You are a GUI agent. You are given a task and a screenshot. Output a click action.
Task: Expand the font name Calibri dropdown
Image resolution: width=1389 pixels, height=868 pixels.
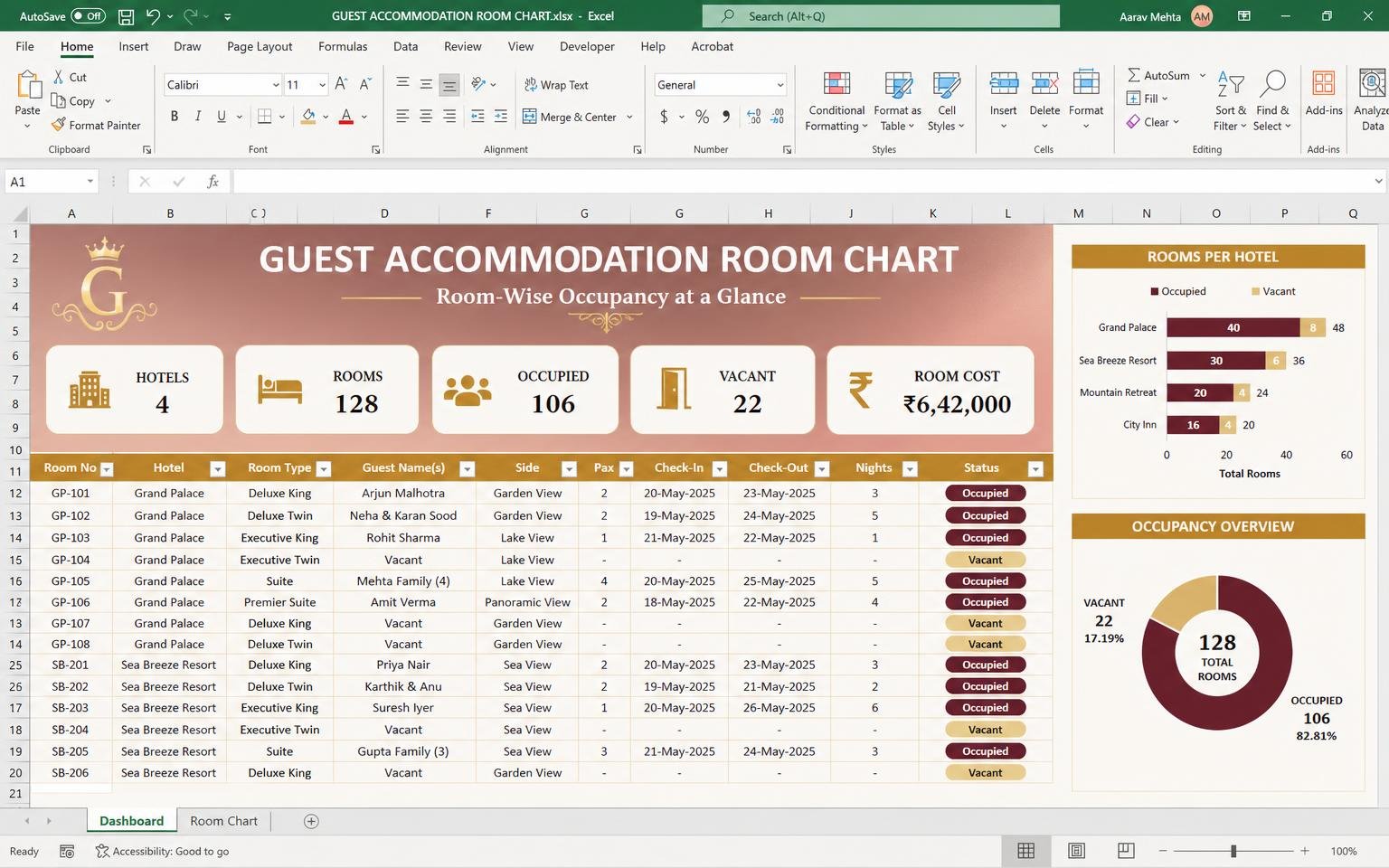tap(276, 84)
